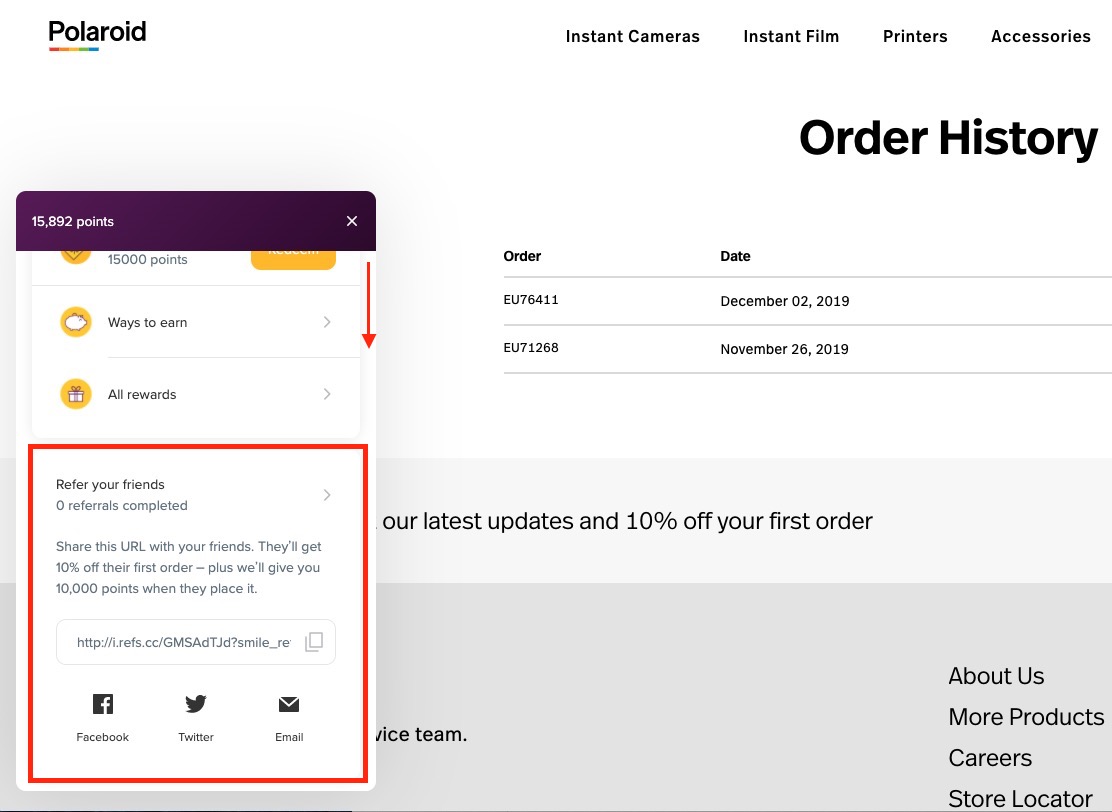Viewport: 1112px width, 812px height.
Task: Open order EU71268
Action: [x=531, y=347]
